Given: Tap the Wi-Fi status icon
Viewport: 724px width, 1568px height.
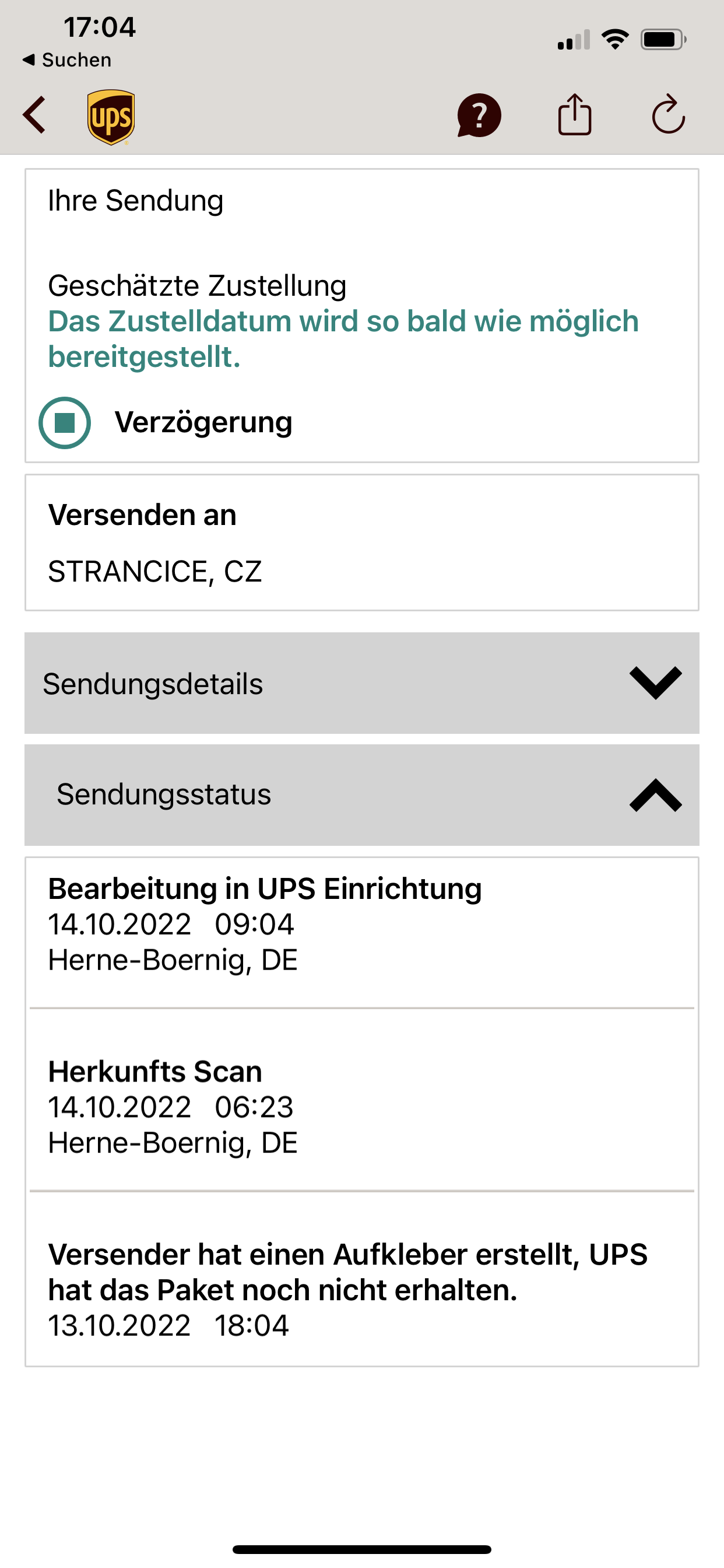Looking at the screenshot, I should (x=615, y=40).
